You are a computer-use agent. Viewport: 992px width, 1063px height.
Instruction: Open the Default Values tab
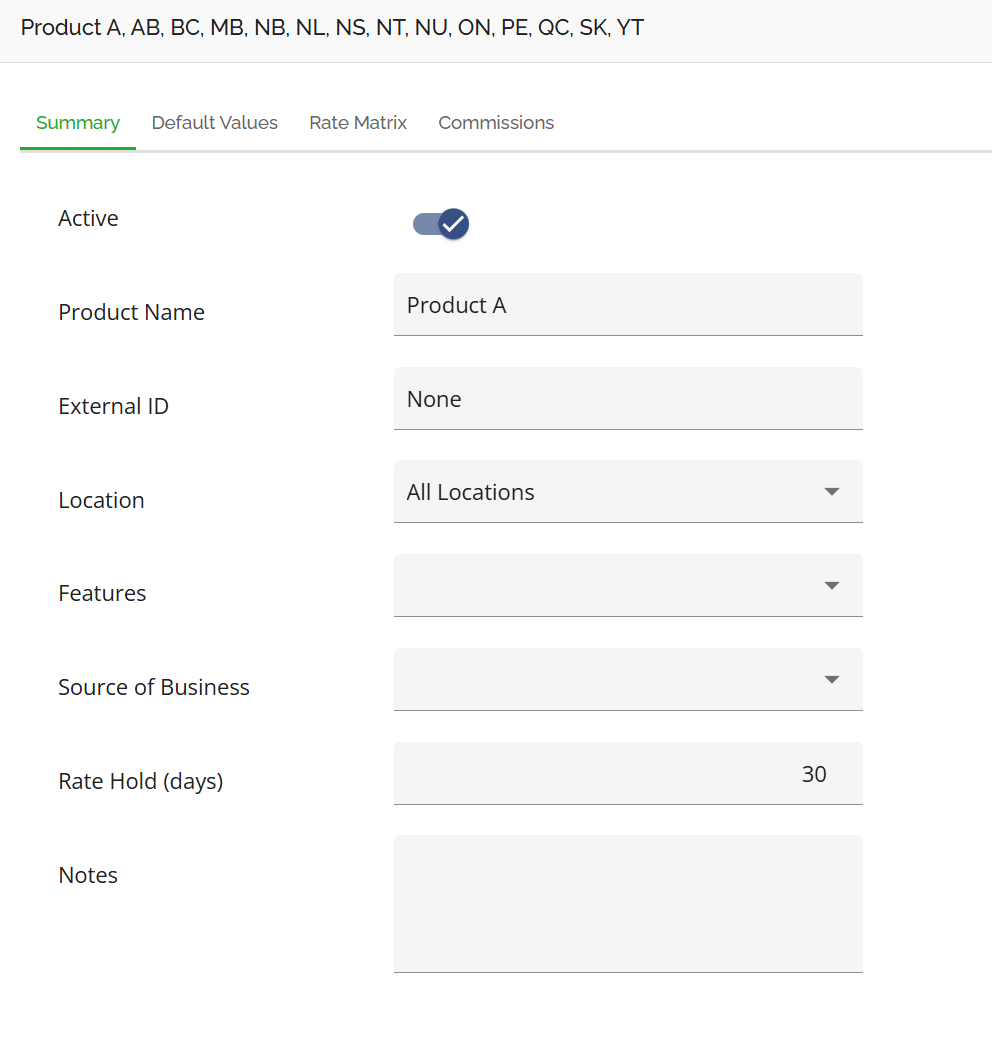point(214,123)
